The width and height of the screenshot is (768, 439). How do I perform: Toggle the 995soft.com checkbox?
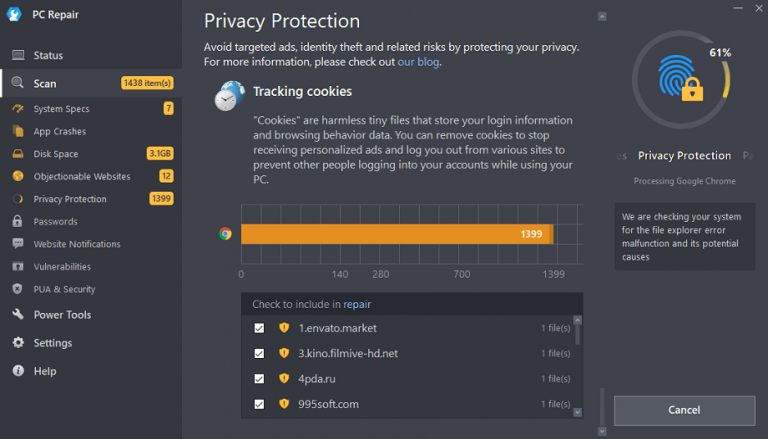(x=259, y=404)
